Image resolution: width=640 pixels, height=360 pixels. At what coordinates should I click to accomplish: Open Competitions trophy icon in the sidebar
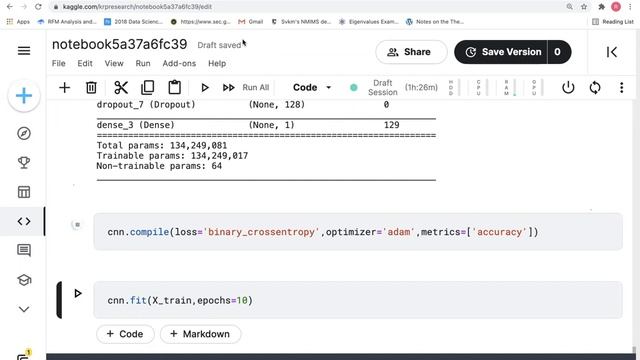(24, 162)
